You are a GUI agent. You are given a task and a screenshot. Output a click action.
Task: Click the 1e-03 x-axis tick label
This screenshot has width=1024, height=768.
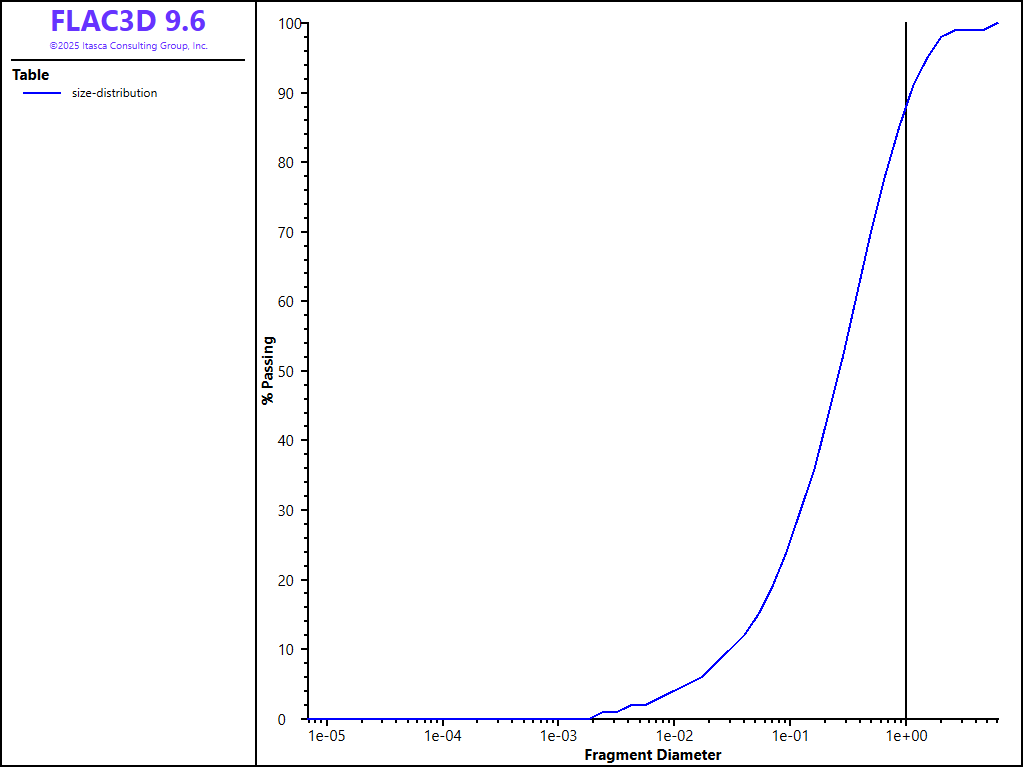[558, 736]
